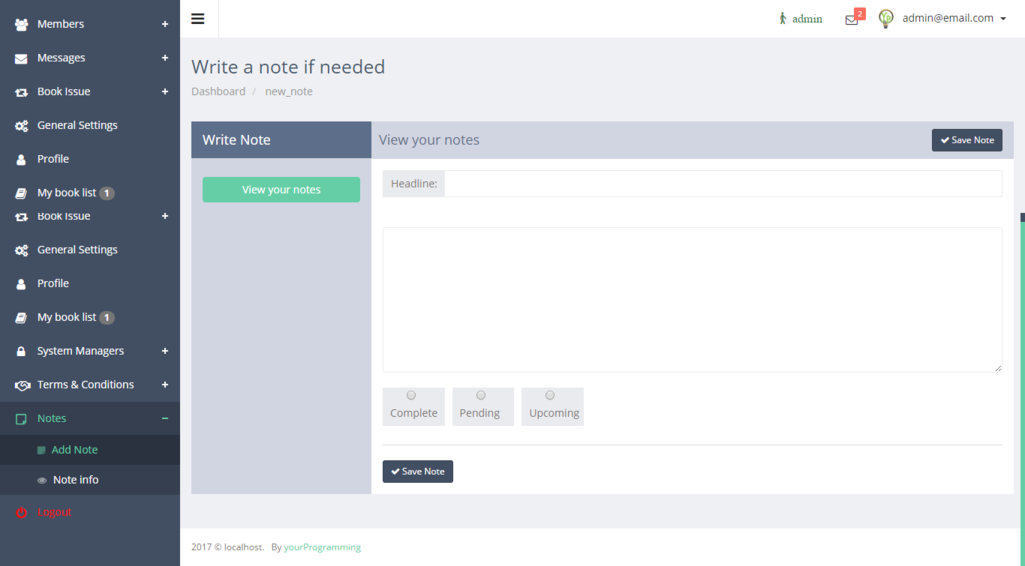Viewport: 1025px width, 566px height.
Task: Collapse the Notes section using minus sign
Action: (165, 418)
